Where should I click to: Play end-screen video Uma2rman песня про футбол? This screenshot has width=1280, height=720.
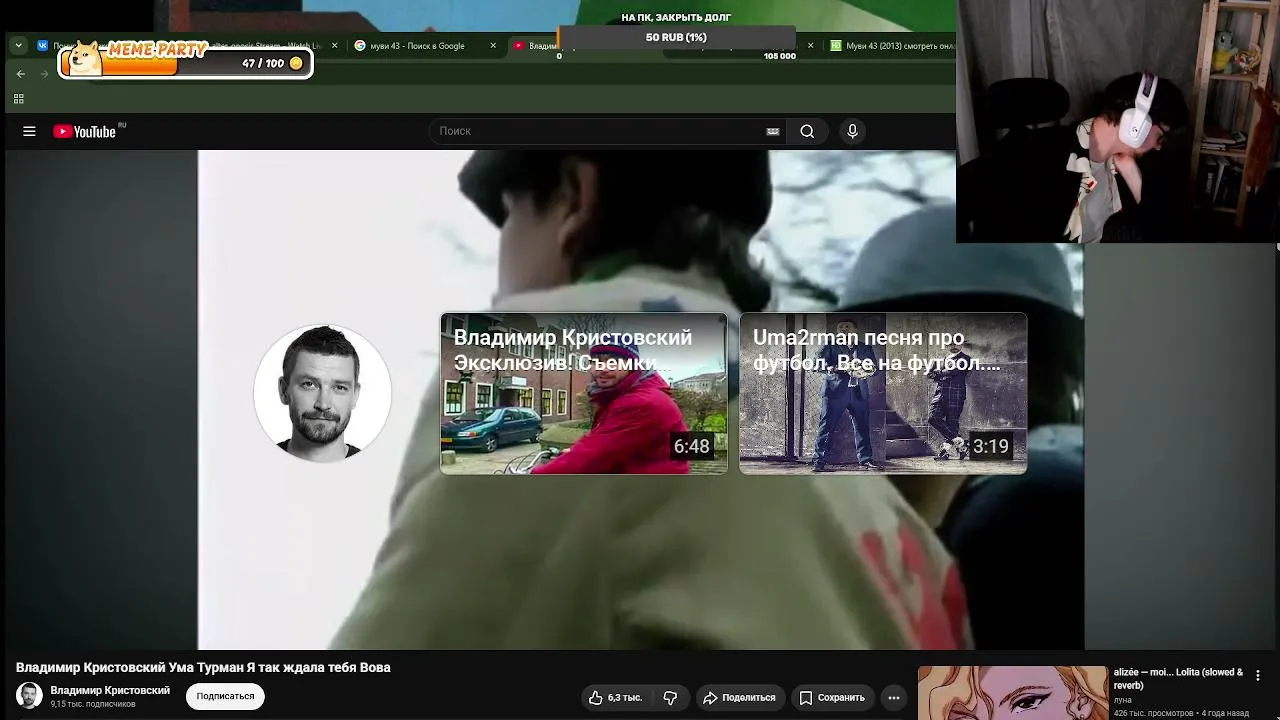click(x=883, y=393)
